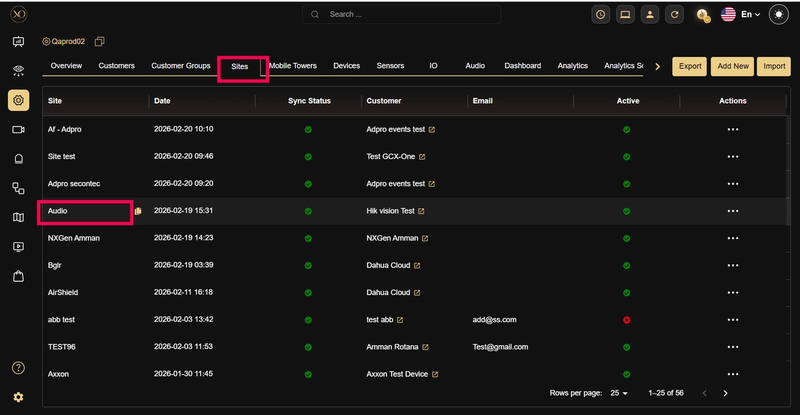Copy the Qaprod02 name with copy icon
Viewport: 800px width, 415px height.
coord(99,41)
